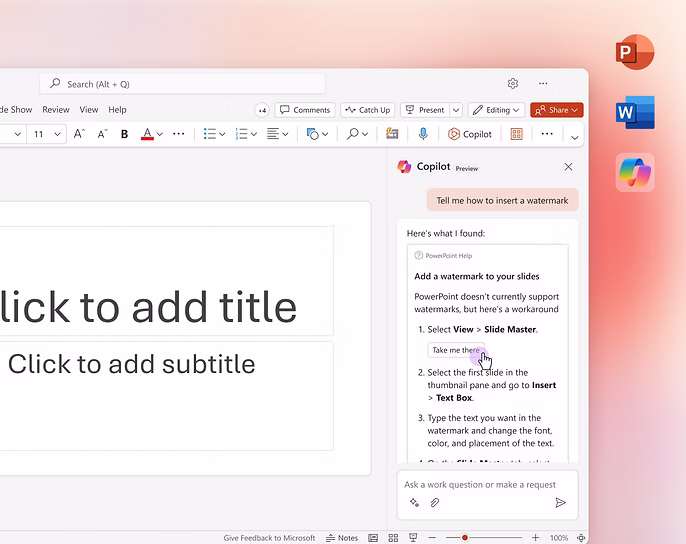Open the Slide Show tab
686x544 pixels.
16,109
